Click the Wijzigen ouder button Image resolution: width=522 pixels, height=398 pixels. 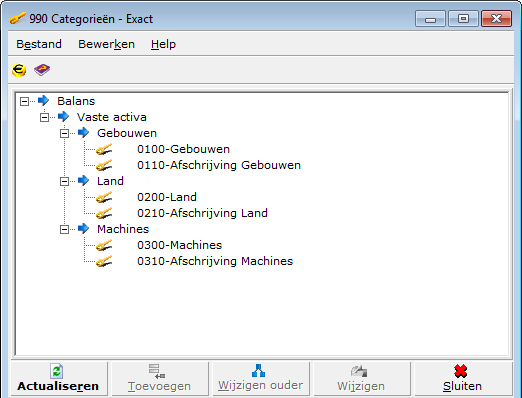(260, 379)
